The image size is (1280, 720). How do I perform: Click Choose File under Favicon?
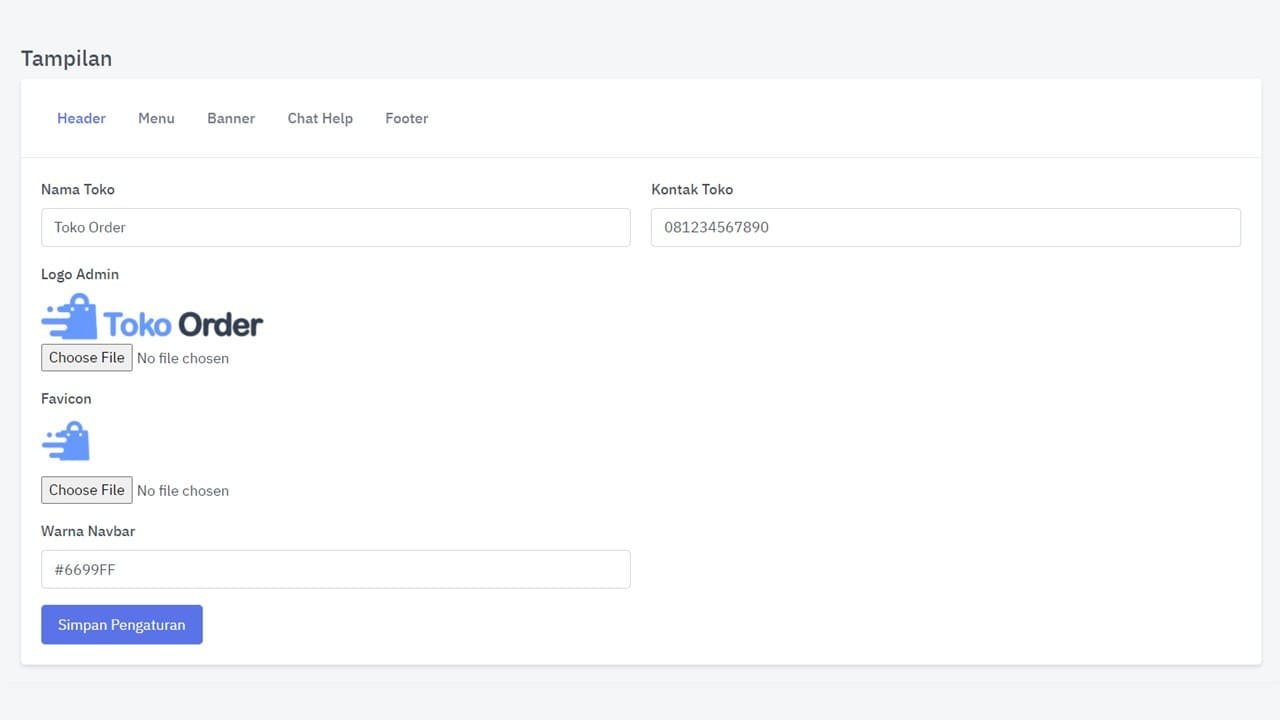[87, 490]
